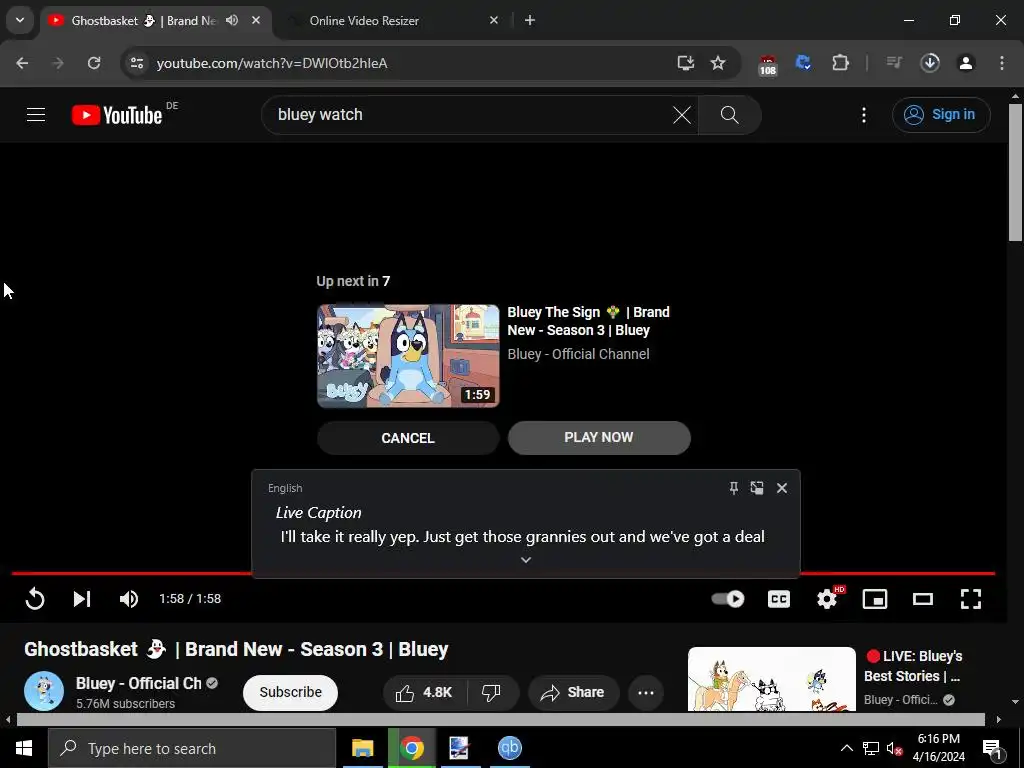Viewport: 1024px width, 768px height.
Task: Open File Explorer from taskbar
Action: pyautogui.click(x=362, y=748)
